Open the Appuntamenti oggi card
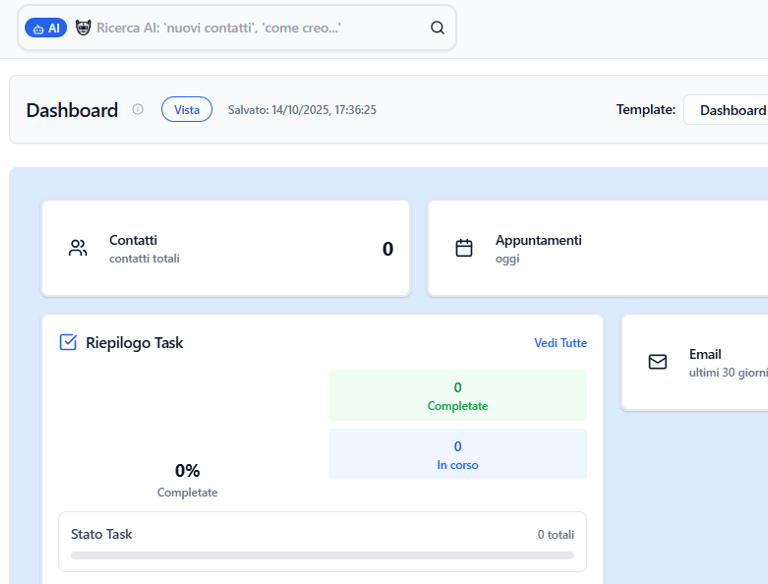The image size is (768, 584). click(598, 248)
